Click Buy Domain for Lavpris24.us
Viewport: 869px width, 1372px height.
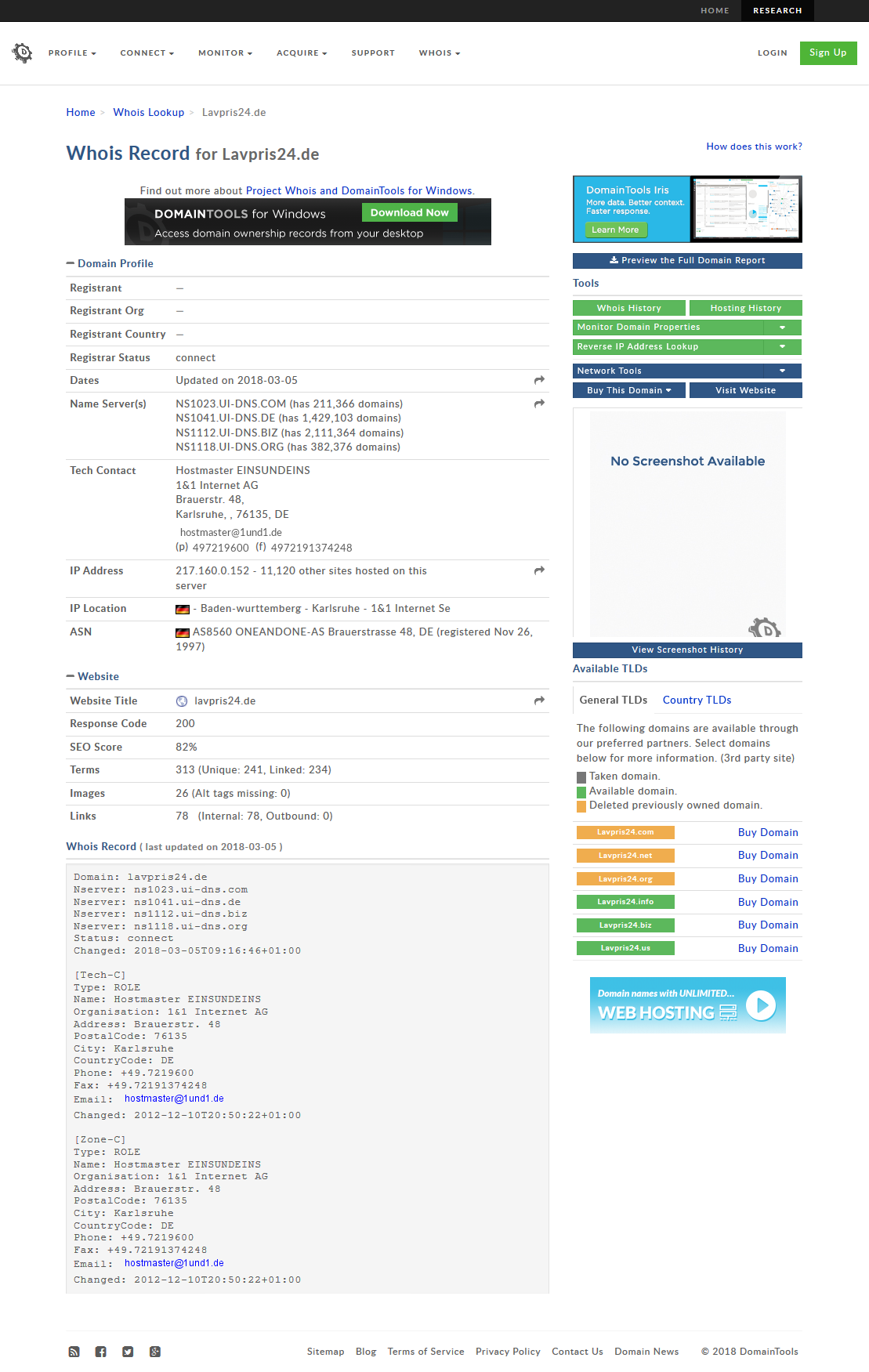pos(768,949)
